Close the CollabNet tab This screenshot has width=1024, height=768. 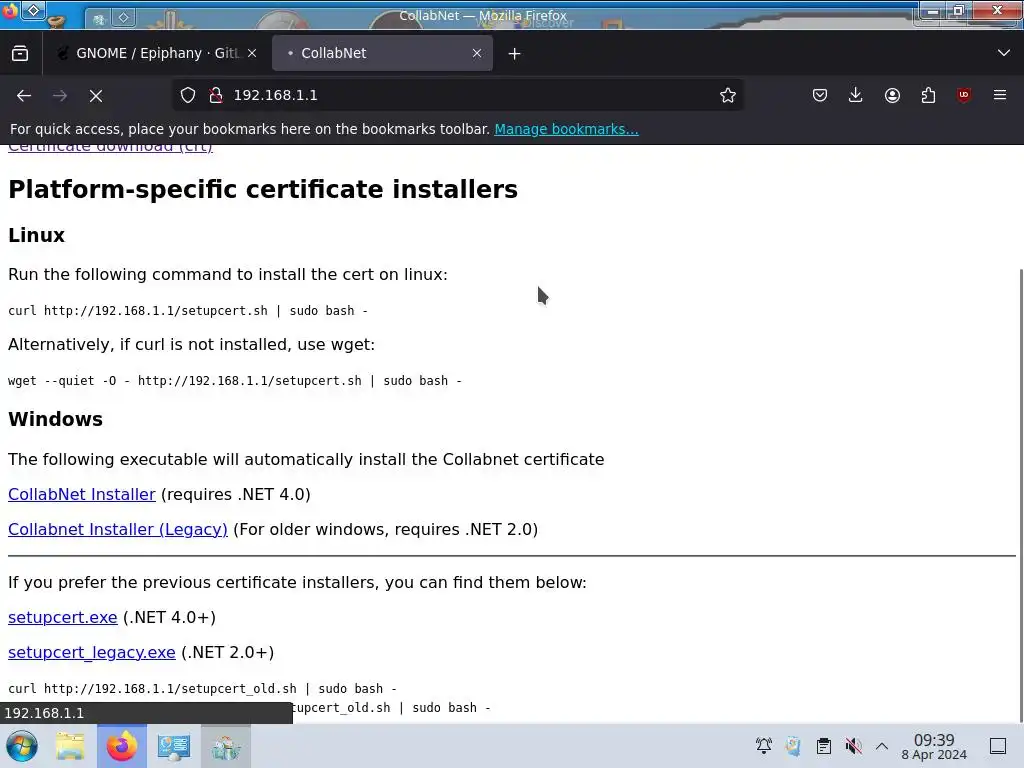[x=477, y=54]
